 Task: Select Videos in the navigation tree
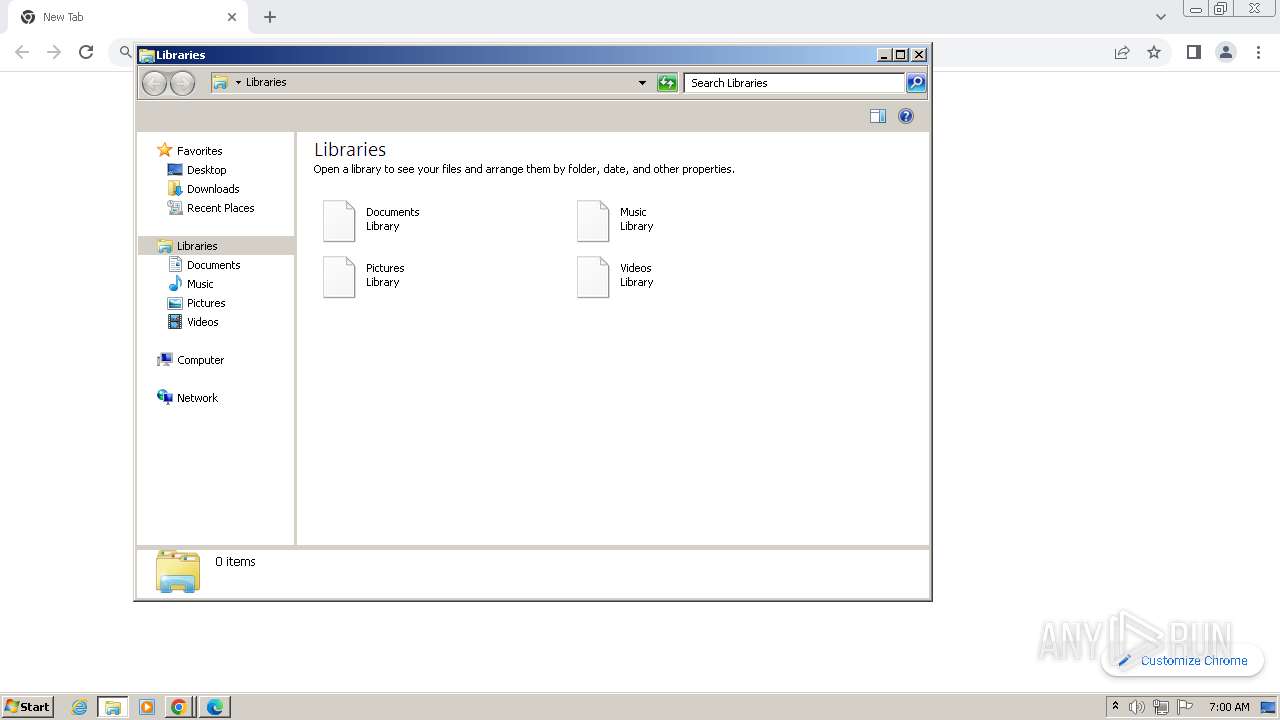pos(202,322)
